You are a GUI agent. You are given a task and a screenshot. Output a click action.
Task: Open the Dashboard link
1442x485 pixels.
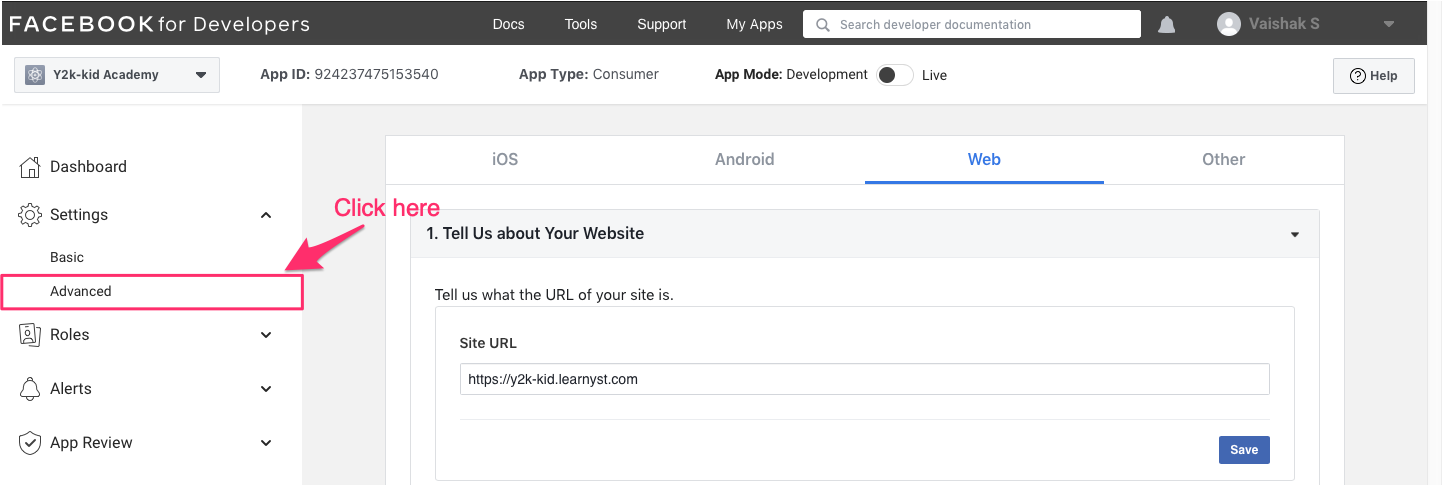[88, 167]
